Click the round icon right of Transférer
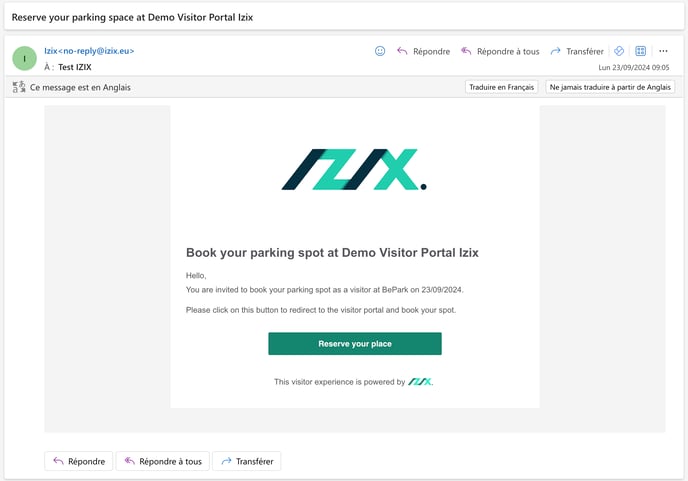The image size is (688, 481). coord(619,51)
